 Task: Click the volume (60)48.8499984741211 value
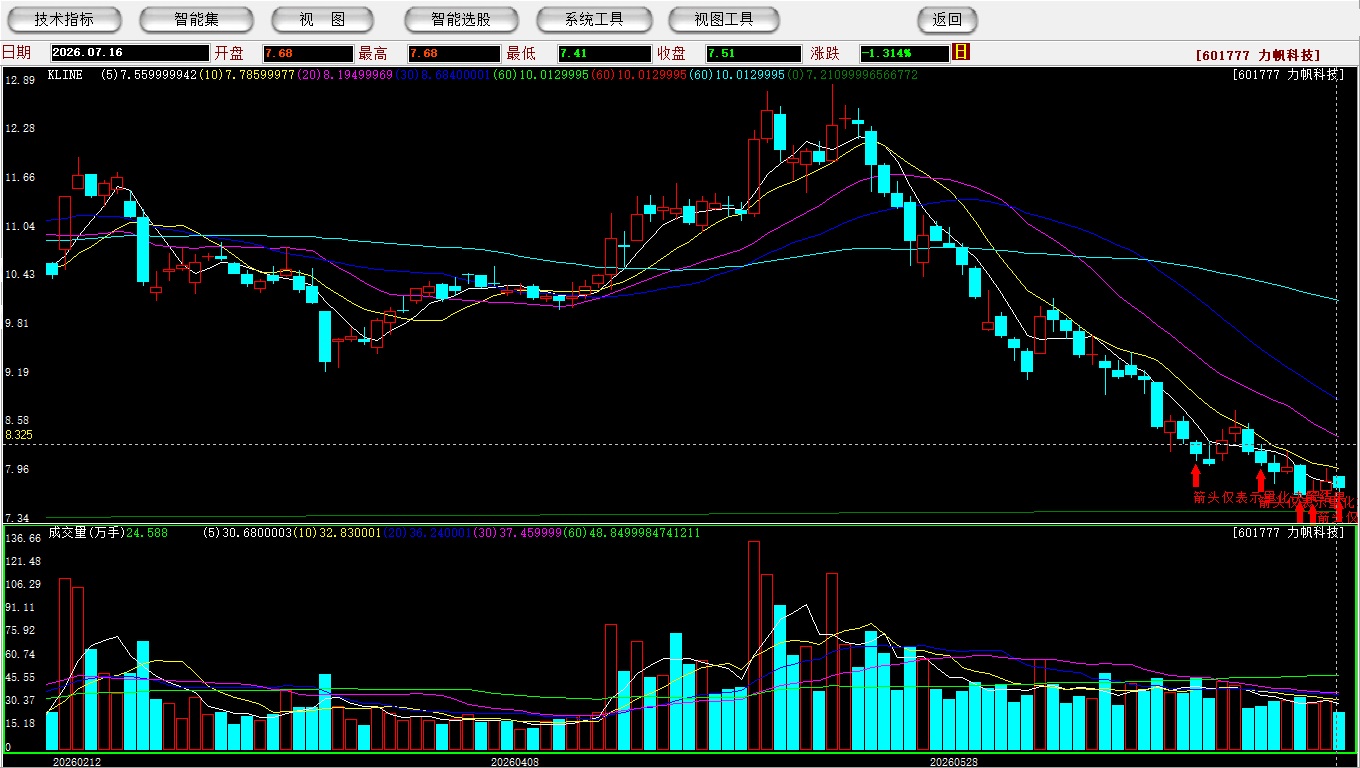tap(634, 533)
